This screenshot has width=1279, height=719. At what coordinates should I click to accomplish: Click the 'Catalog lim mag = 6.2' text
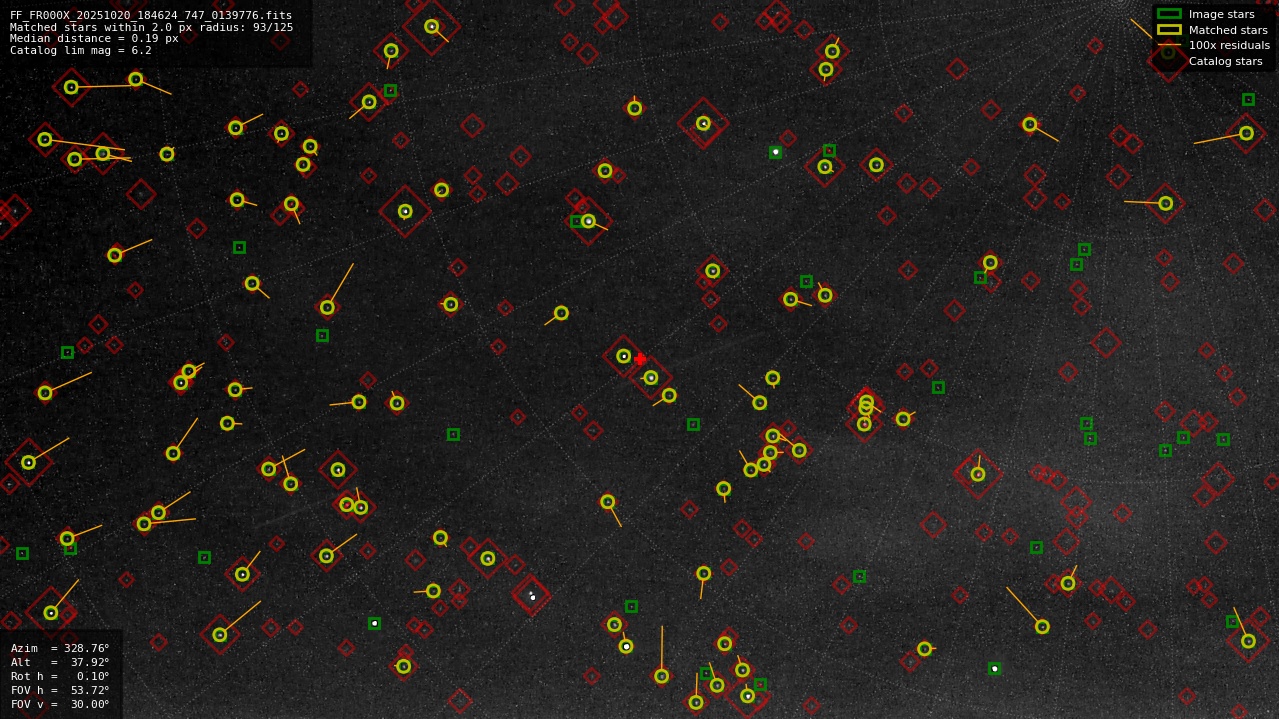click(81, 50)
